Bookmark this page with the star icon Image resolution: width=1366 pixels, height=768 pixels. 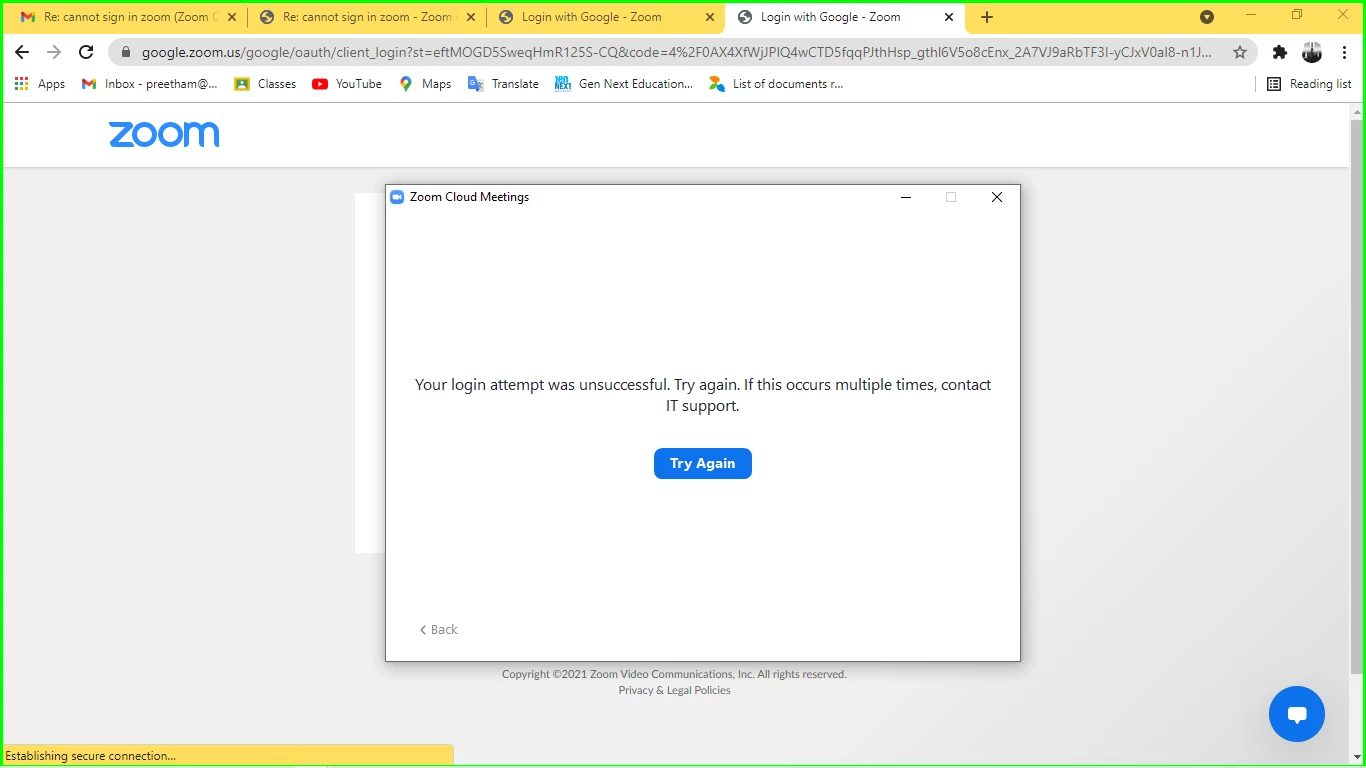1240,52
